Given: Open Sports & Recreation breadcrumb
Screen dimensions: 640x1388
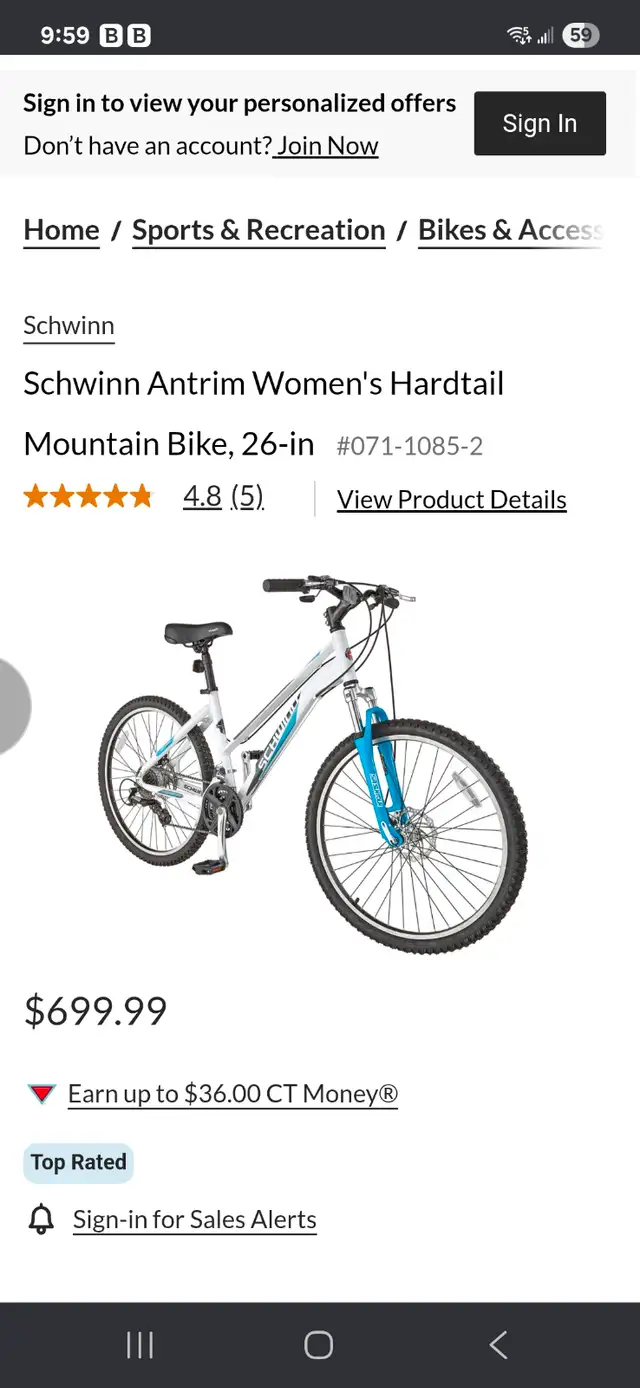Looking at the screenshot, I should click(x=259, y=230).
